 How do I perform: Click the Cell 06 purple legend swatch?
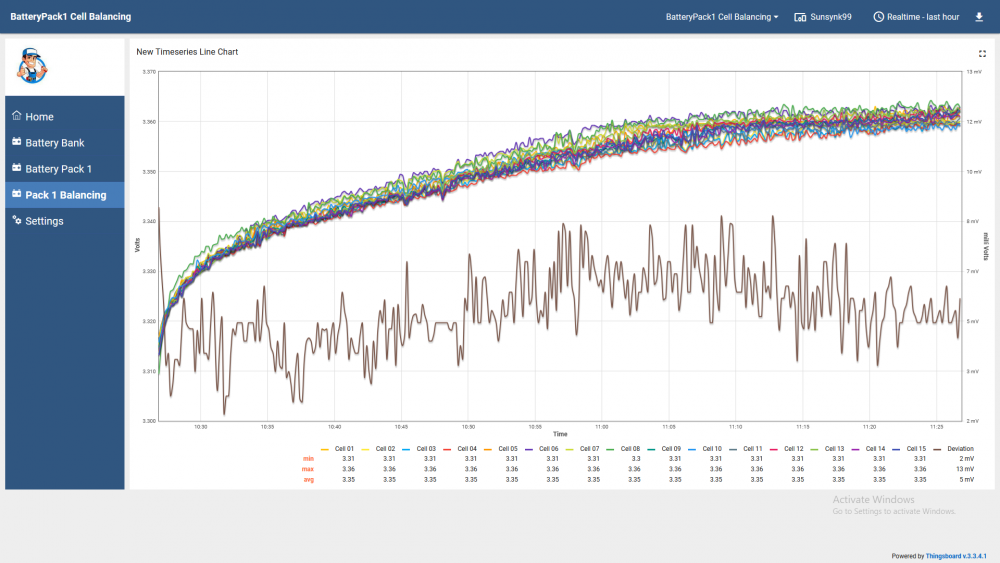[x=529, y=450]
